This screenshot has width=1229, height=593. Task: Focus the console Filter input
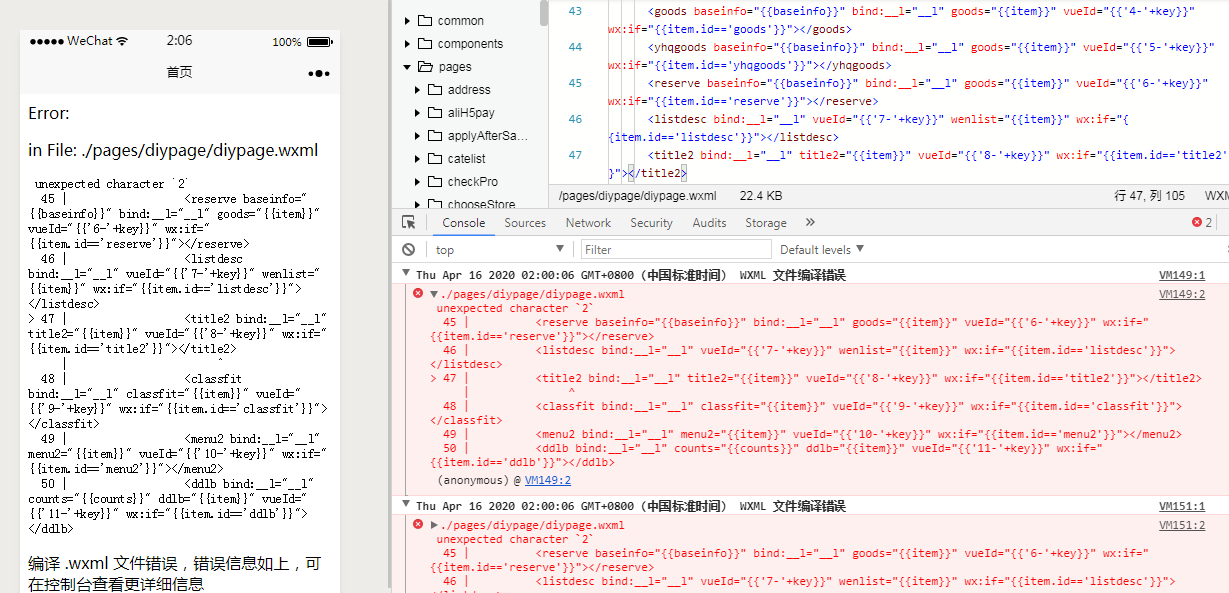676,249
